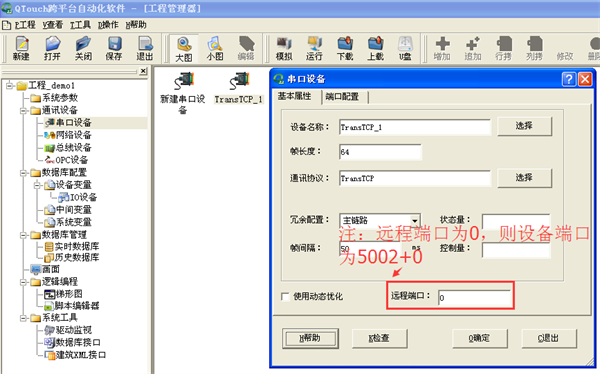600x374 pixels.
Task: Open the 工具 menu
Action: click(80, 25)
